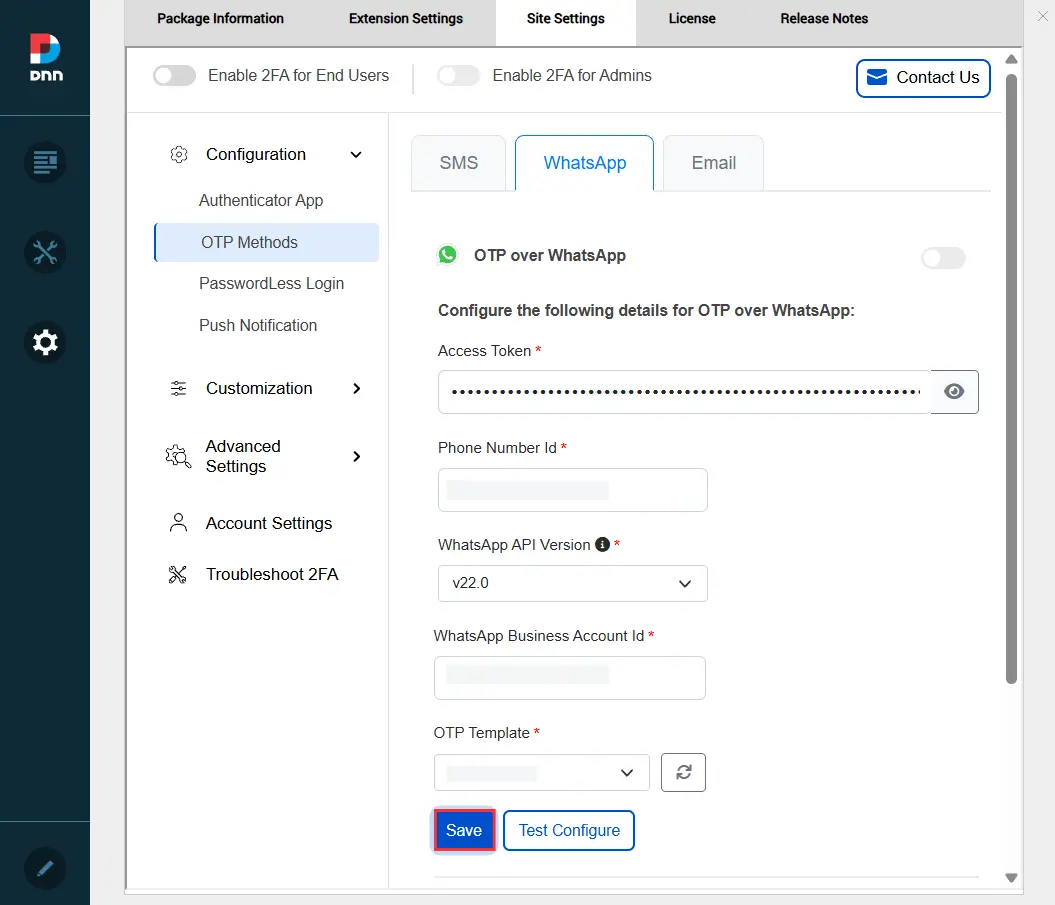Click the Customization sliders icon

point(178,388)
